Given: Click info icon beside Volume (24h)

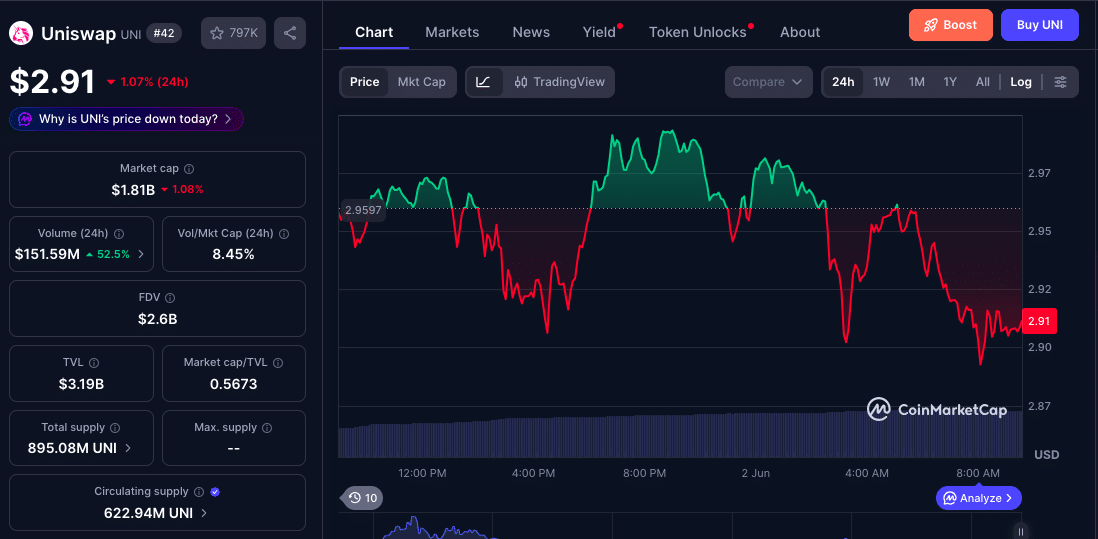Looking at the screenshot, I should [x=119, y=234].
